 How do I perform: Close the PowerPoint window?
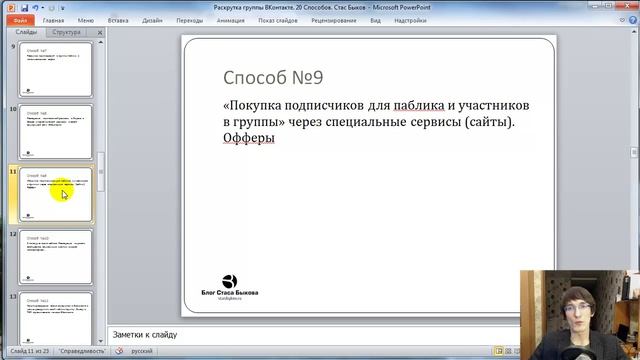pos(627,6)
